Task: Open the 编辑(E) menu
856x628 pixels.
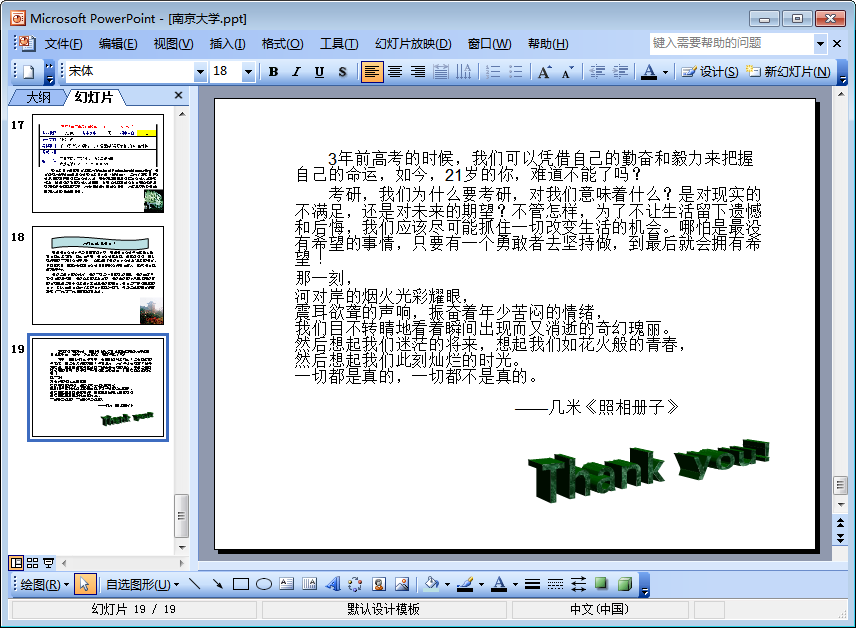Action: coord(118,44)
